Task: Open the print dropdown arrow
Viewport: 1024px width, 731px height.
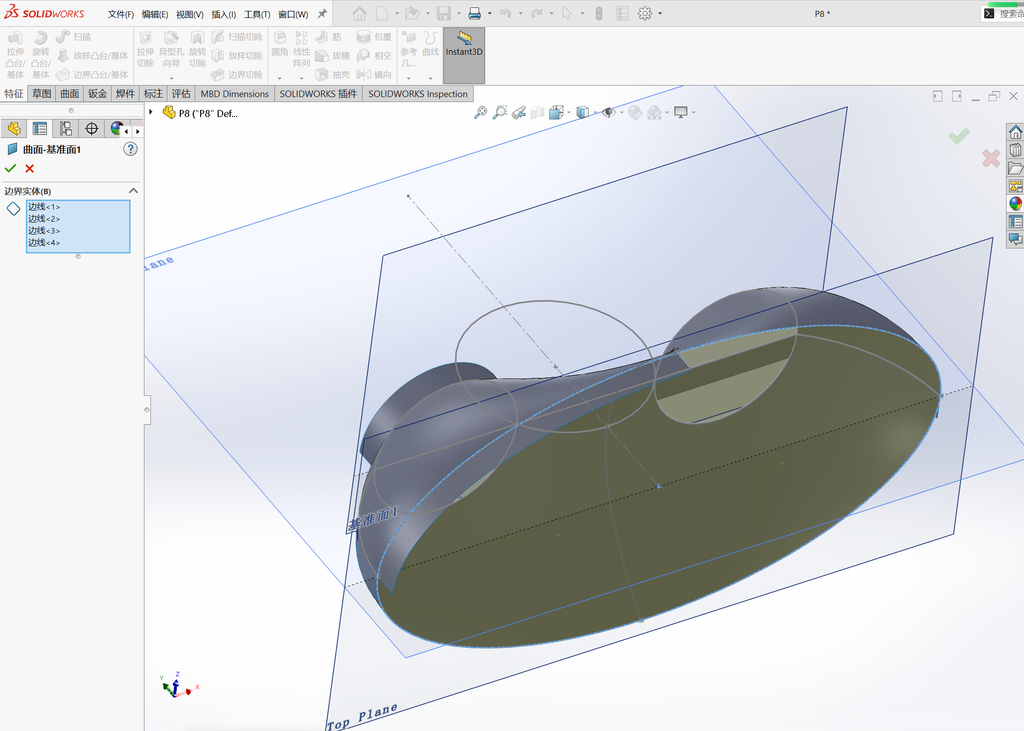Action: pyautogui.click(x=490, y=13)
